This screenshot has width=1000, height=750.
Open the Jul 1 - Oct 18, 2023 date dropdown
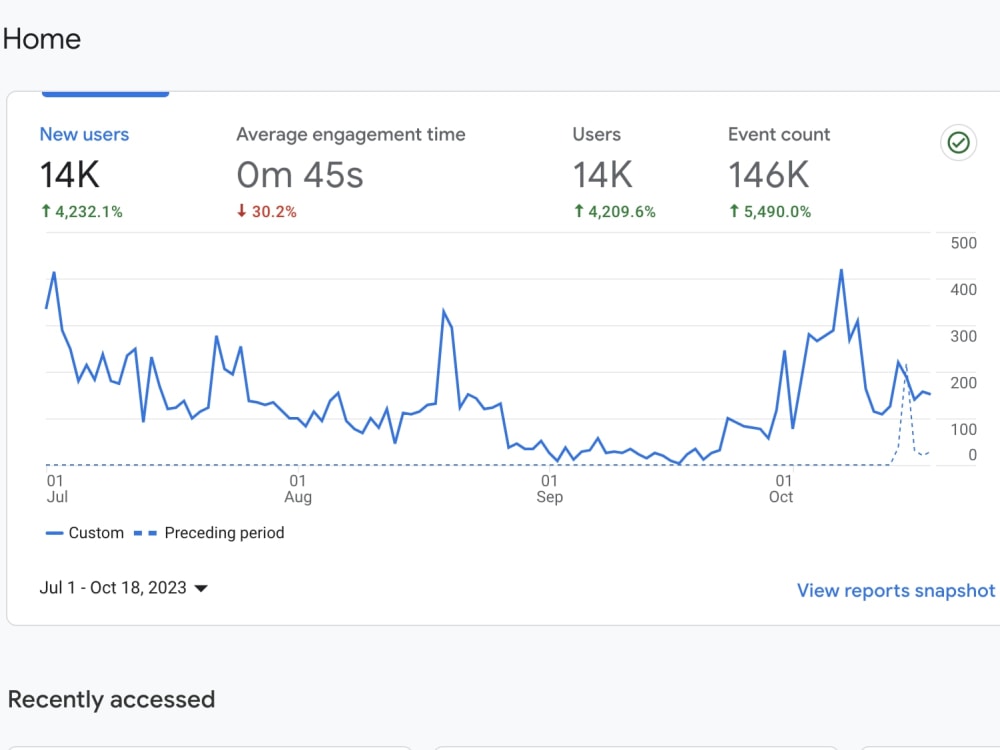click(124, 587)
